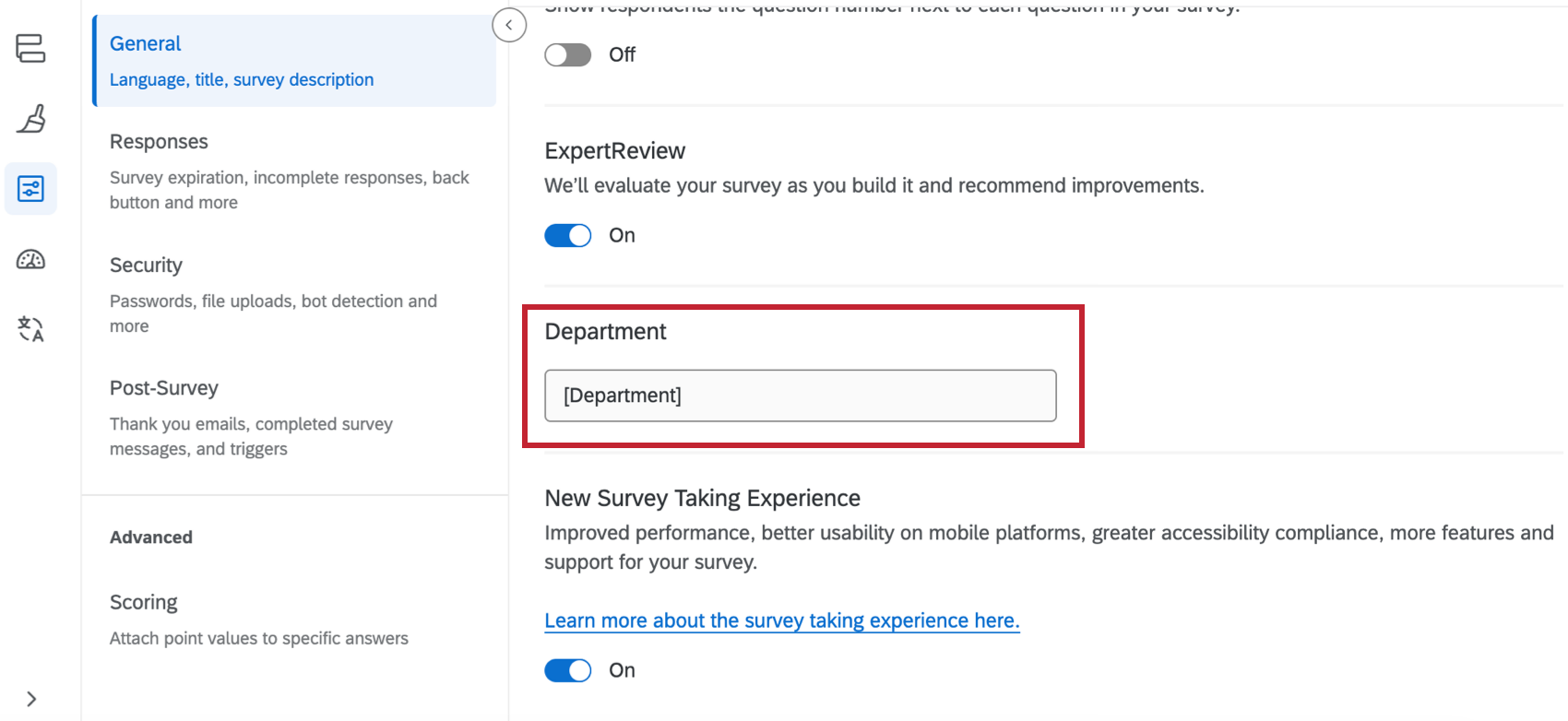Viewport: 1568px width, 721px height.
Task: Click into the Department input field
Action: pyautogui.click(x=801, y=396)
